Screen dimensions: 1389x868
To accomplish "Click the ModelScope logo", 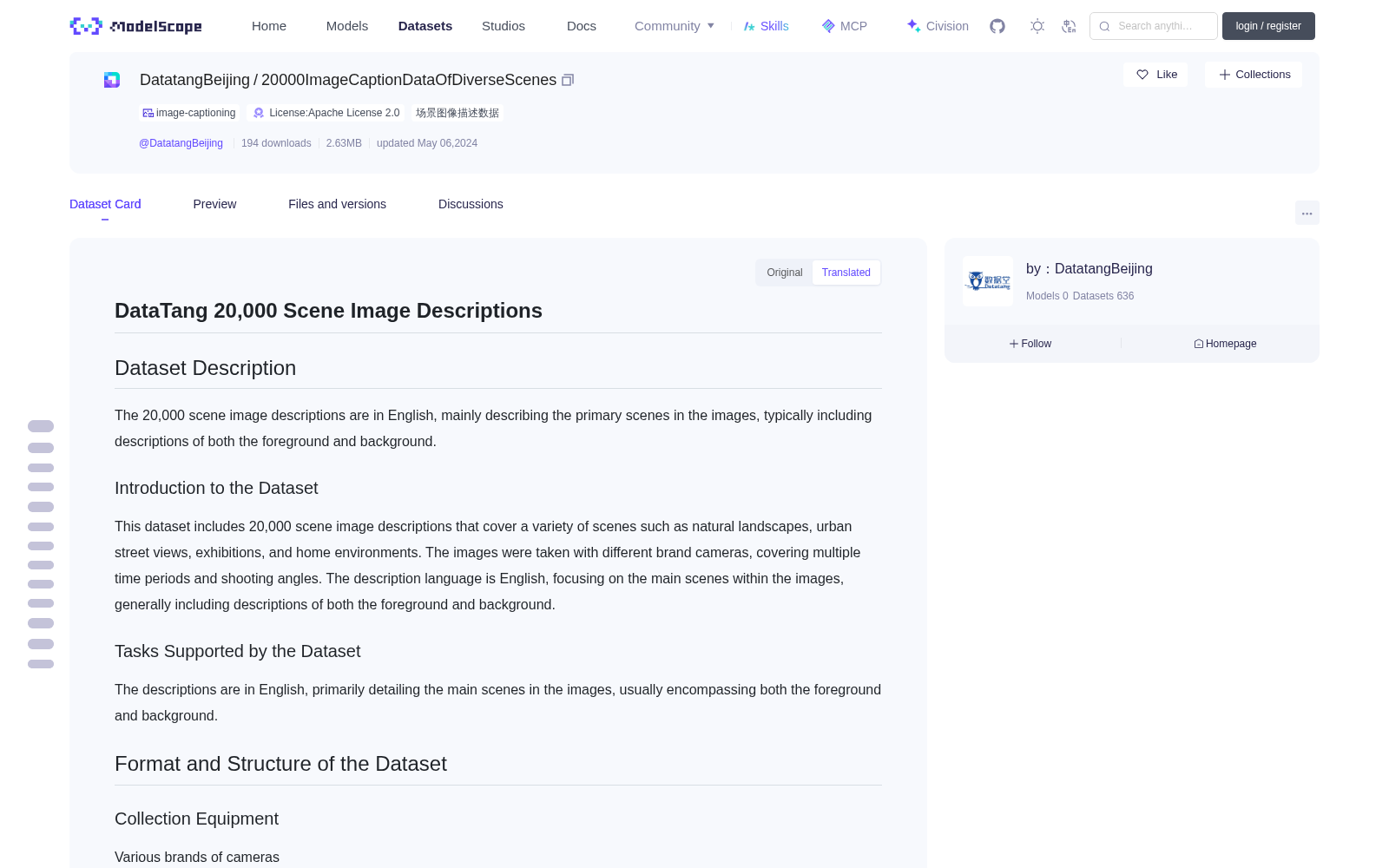I will (136, 26).
